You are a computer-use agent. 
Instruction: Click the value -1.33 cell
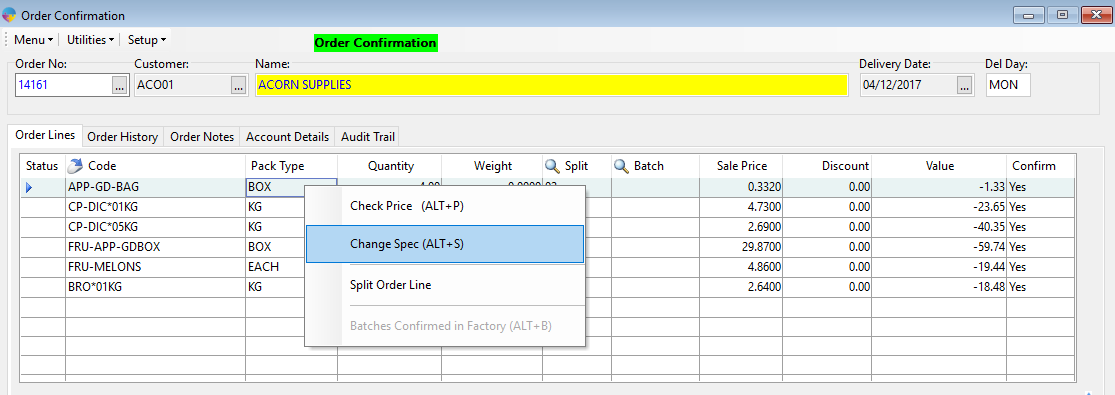[939, 188]
